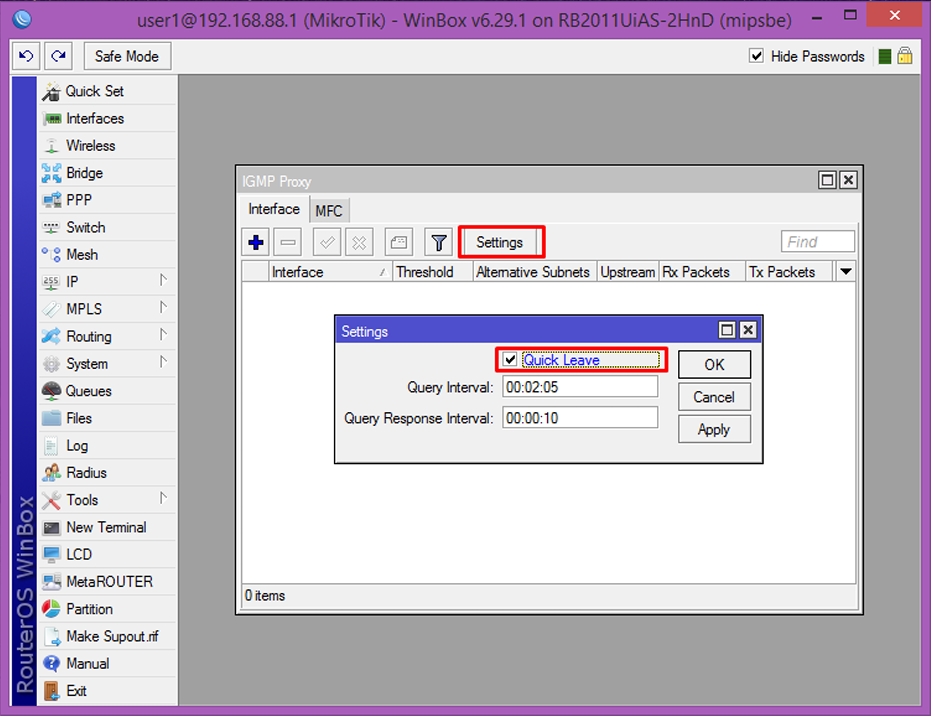Close the Settings dialog window
Screen dimensions: 938x722
click(x=748, y=330)
